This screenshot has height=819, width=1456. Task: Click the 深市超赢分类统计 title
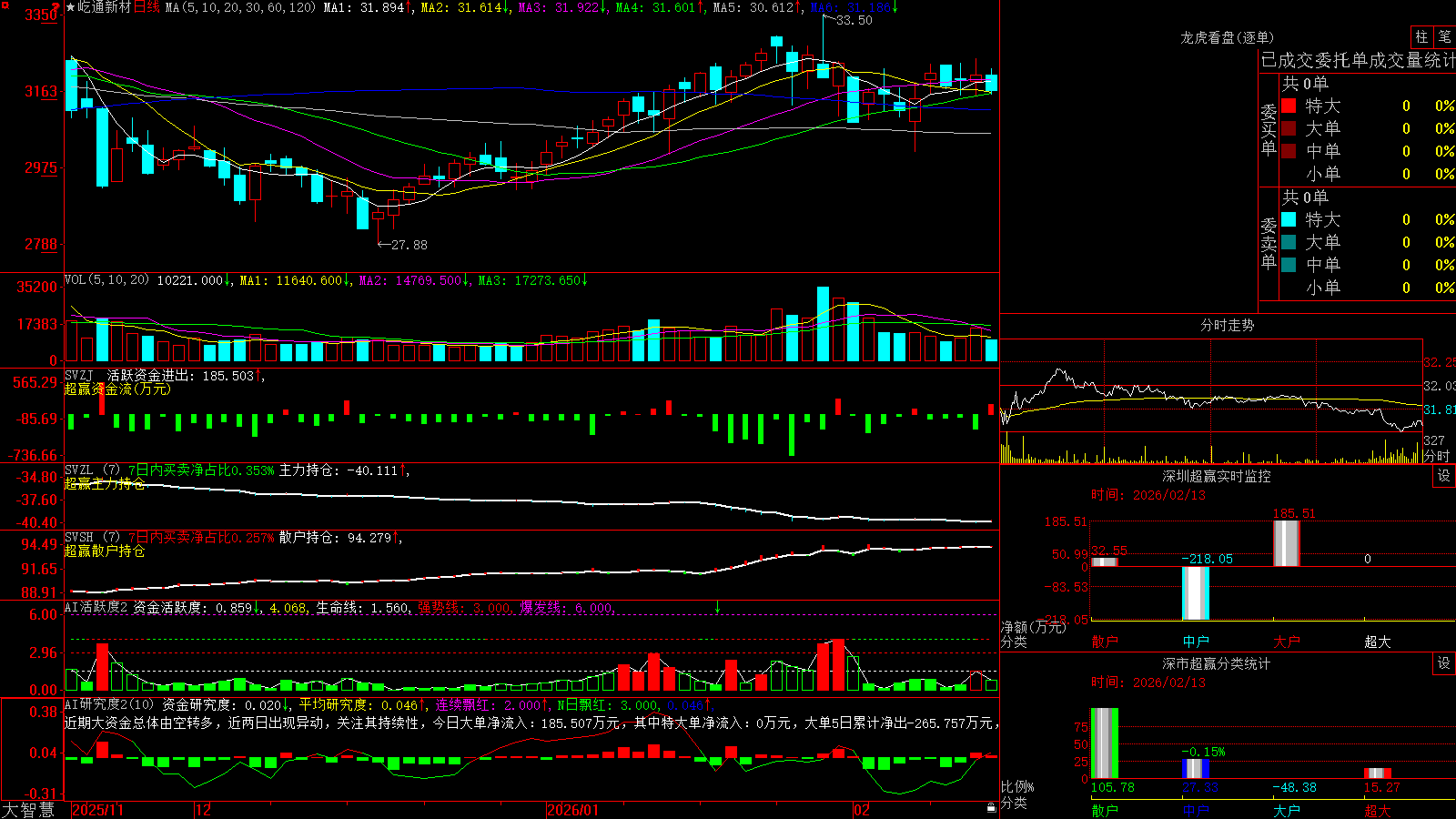coord(1217,663)
